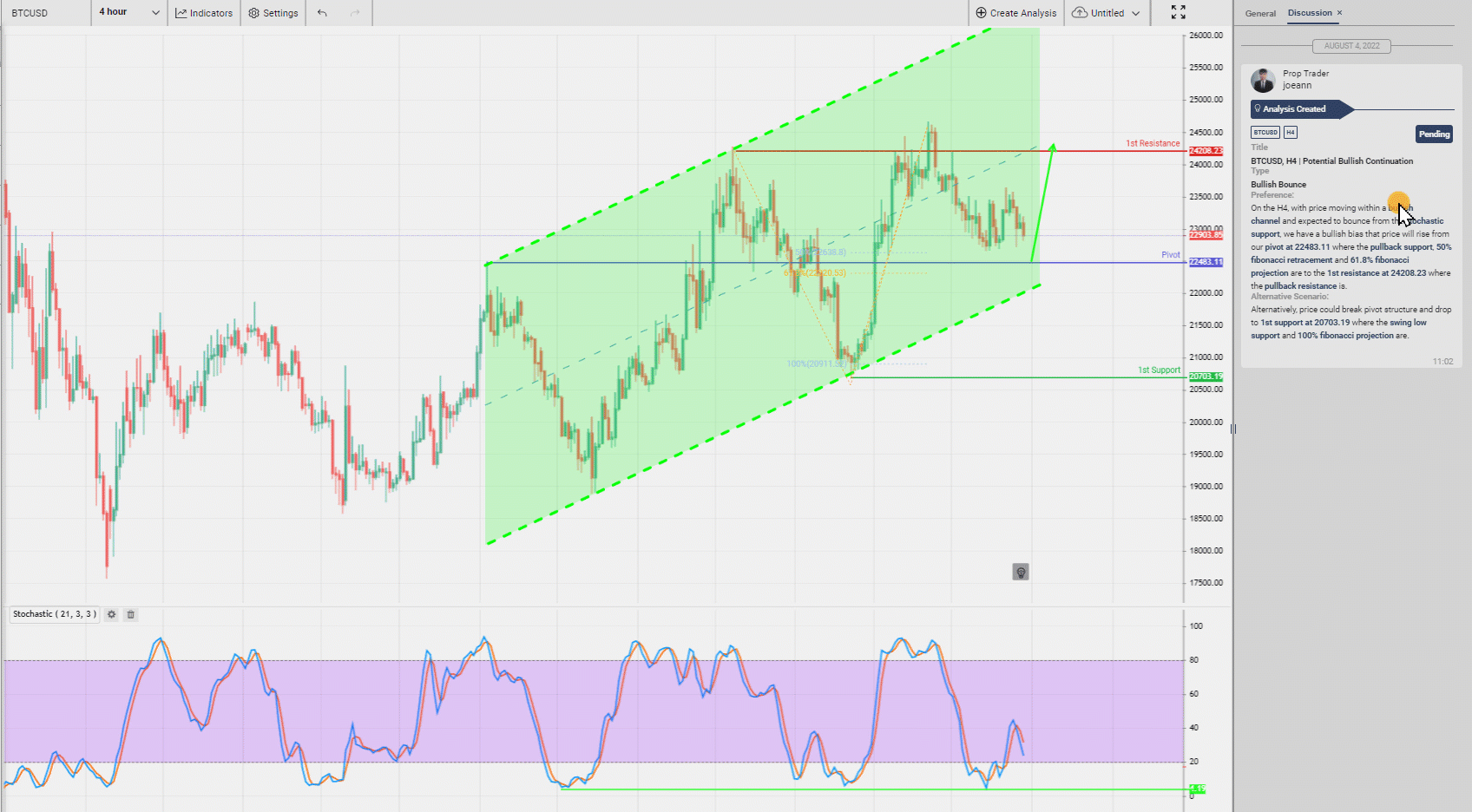
Task: Open the Indicators menu
Action: (204, 13)
